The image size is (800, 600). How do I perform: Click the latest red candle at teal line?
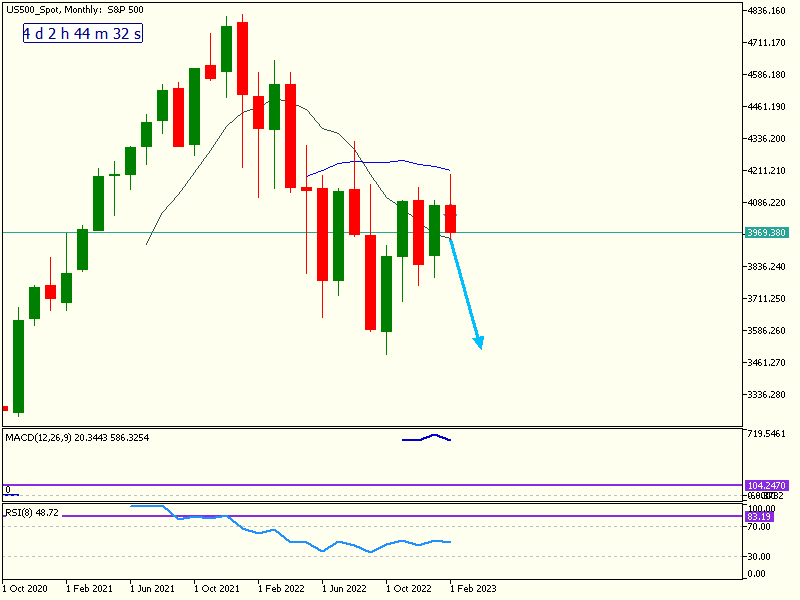[x=451, y=219]
